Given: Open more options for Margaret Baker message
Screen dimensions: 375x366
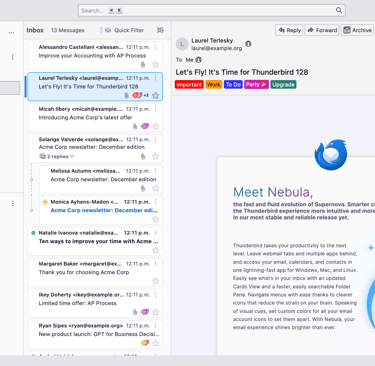Looking at the screenshot, I should 156,264.
